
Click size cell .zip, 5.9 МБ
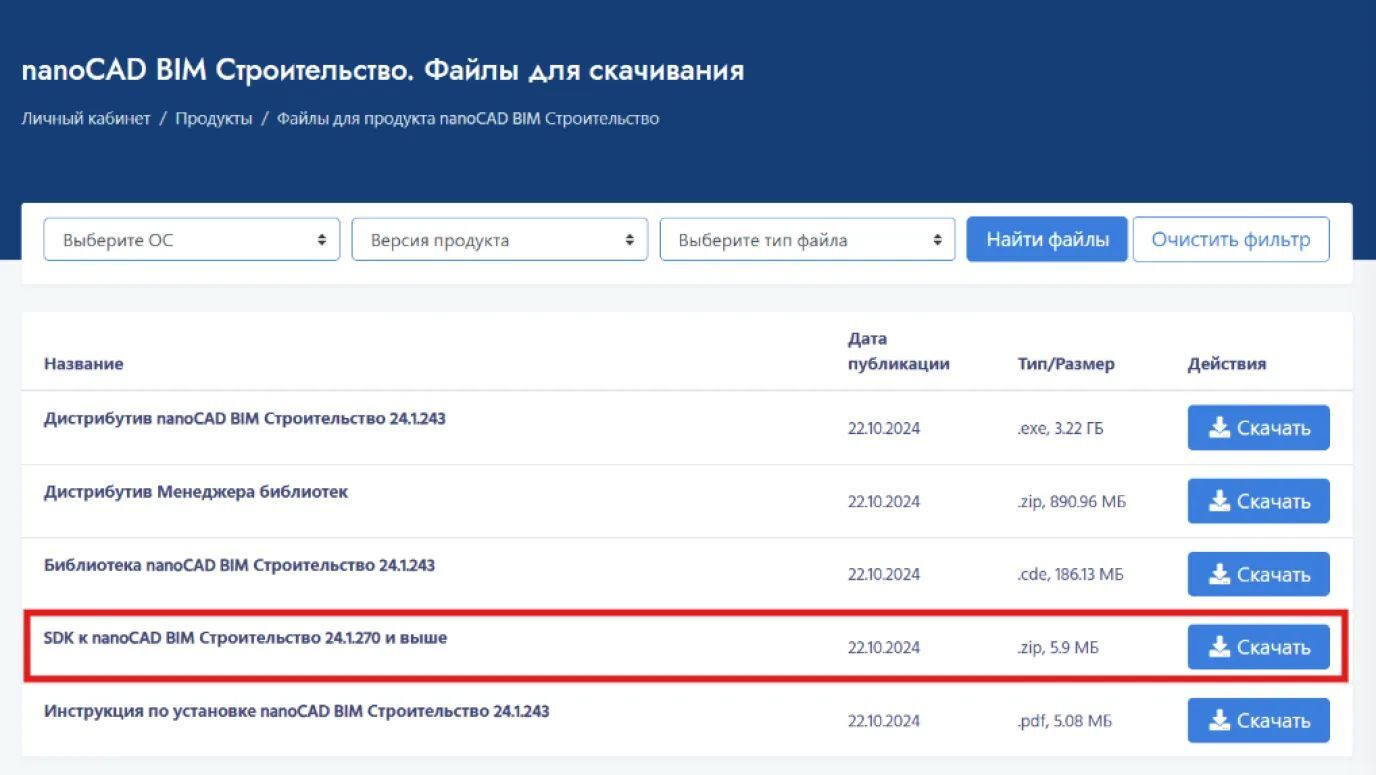point(1058,647)
